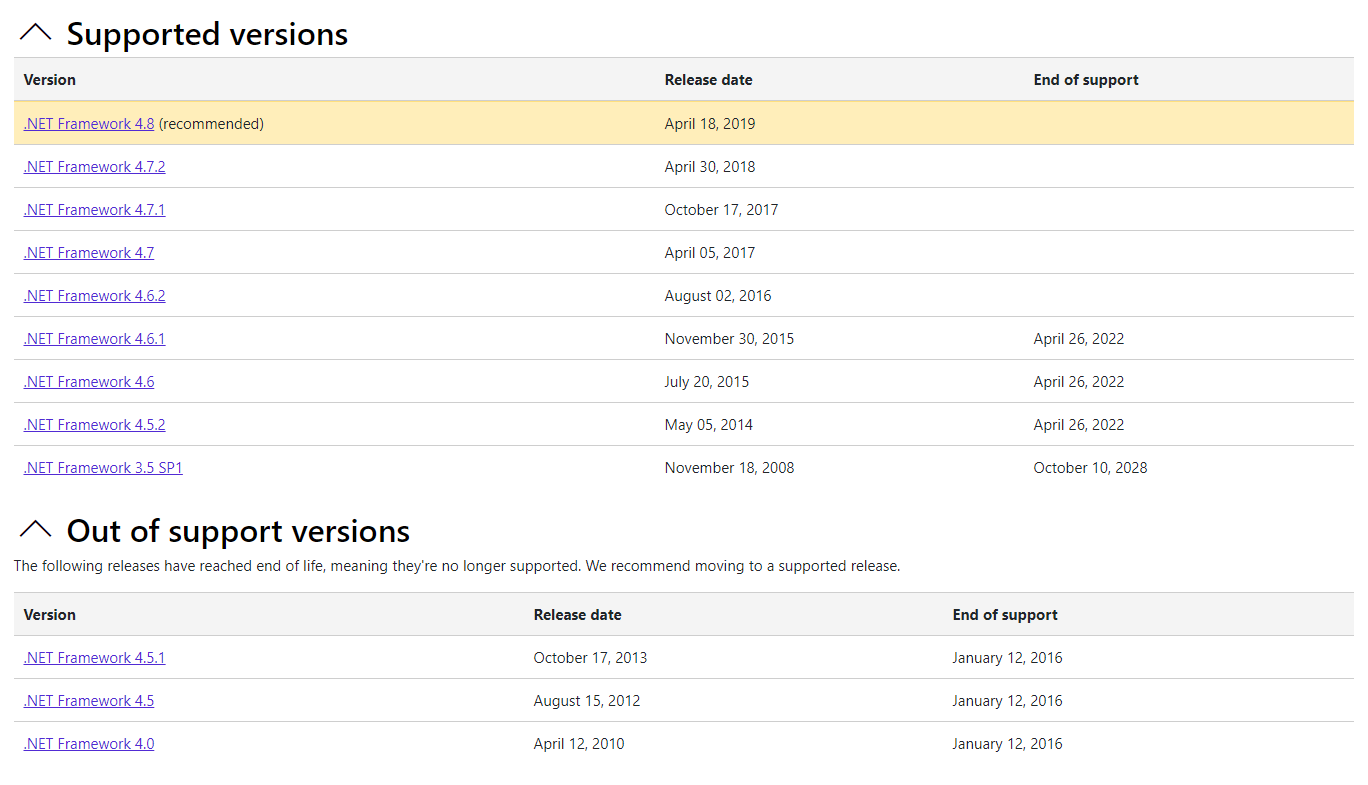Open the .NET Framework 4.7.1 link
1368x785 pixels.
(x=94, y=210)
